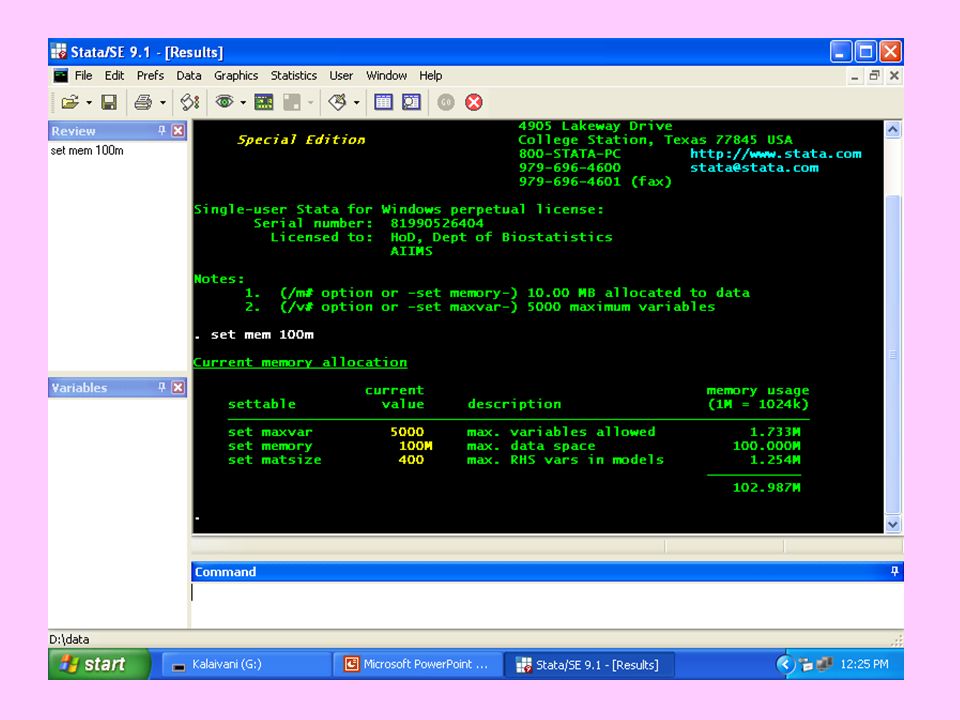Expand the Do-file Editor dropdown arrow
960x720 pixels.
356,103
